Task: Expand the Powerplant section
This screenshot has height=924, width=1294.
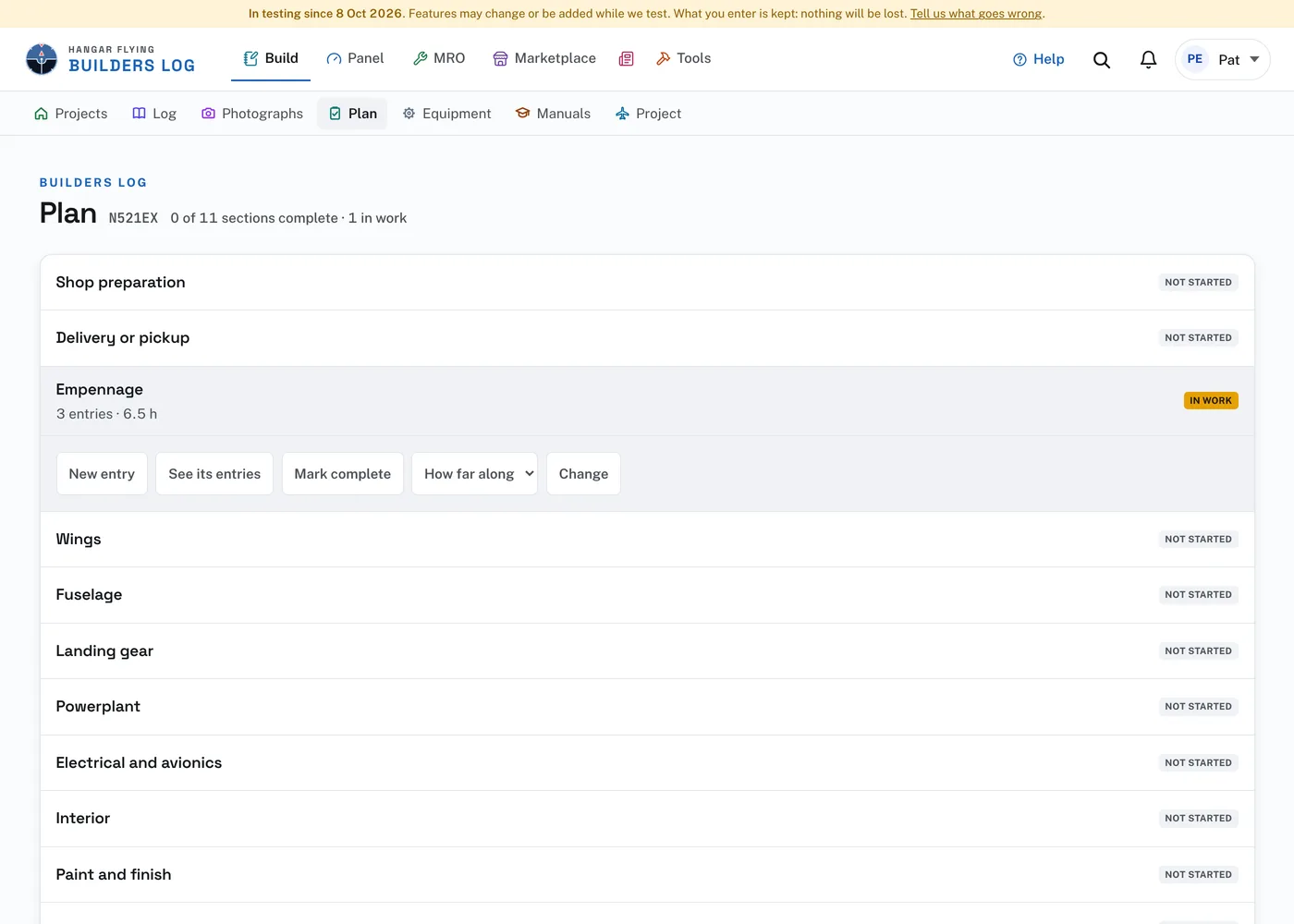Action: point(647,707)
